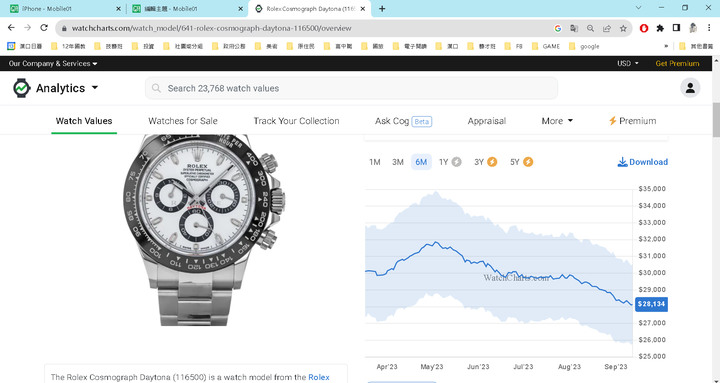Click the Rolex Daytona watch image
The height and width of the screenshot is (383, 720).
(204, 230)
